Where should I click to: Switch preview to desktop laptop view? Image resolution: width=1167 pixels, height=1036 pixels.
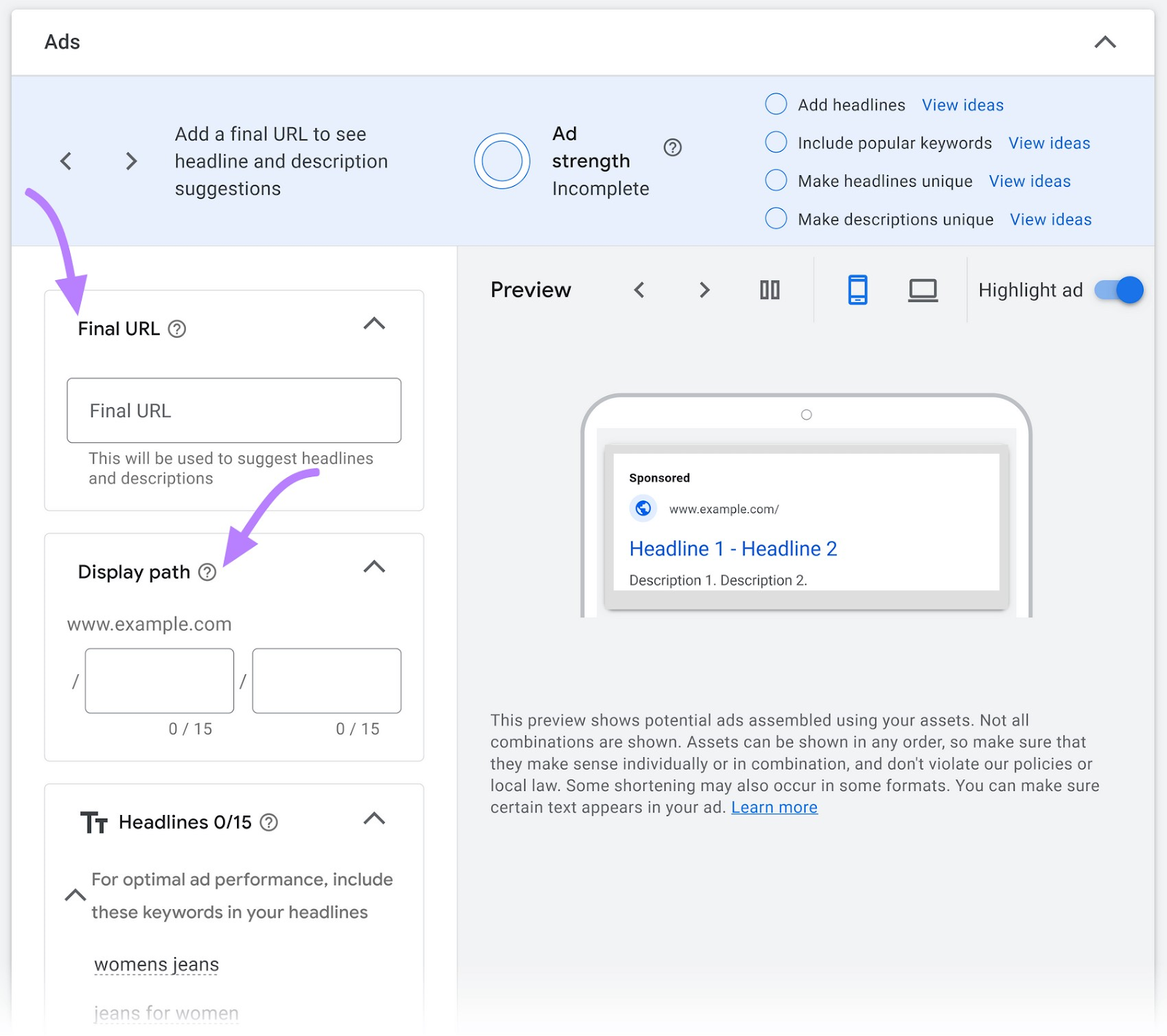point(923,290)
